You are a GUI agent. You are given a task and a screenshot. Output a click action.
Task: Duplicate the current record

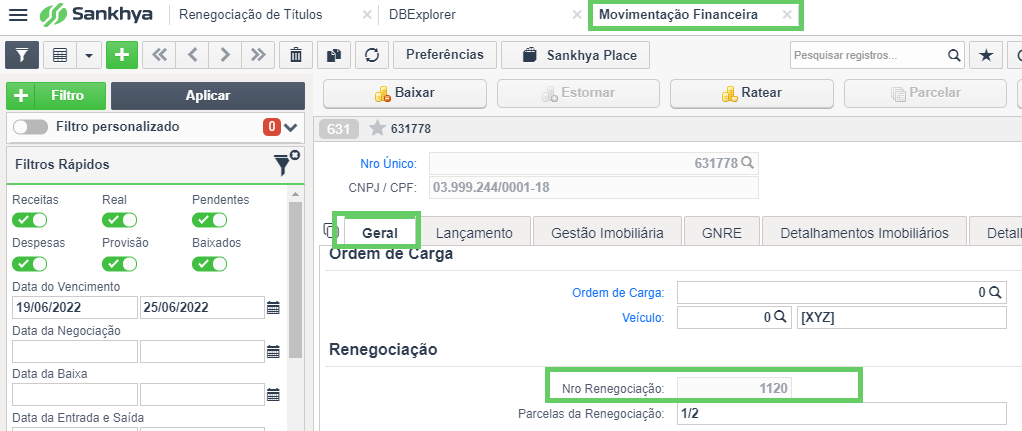tap(334, 55)
